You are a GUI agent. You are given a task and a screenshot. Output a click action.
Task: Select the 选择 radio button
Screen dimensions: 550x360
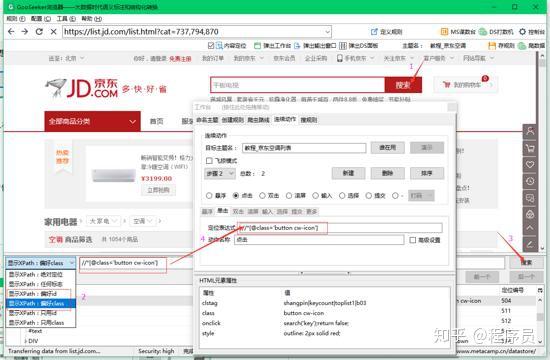tap(342, 195)
